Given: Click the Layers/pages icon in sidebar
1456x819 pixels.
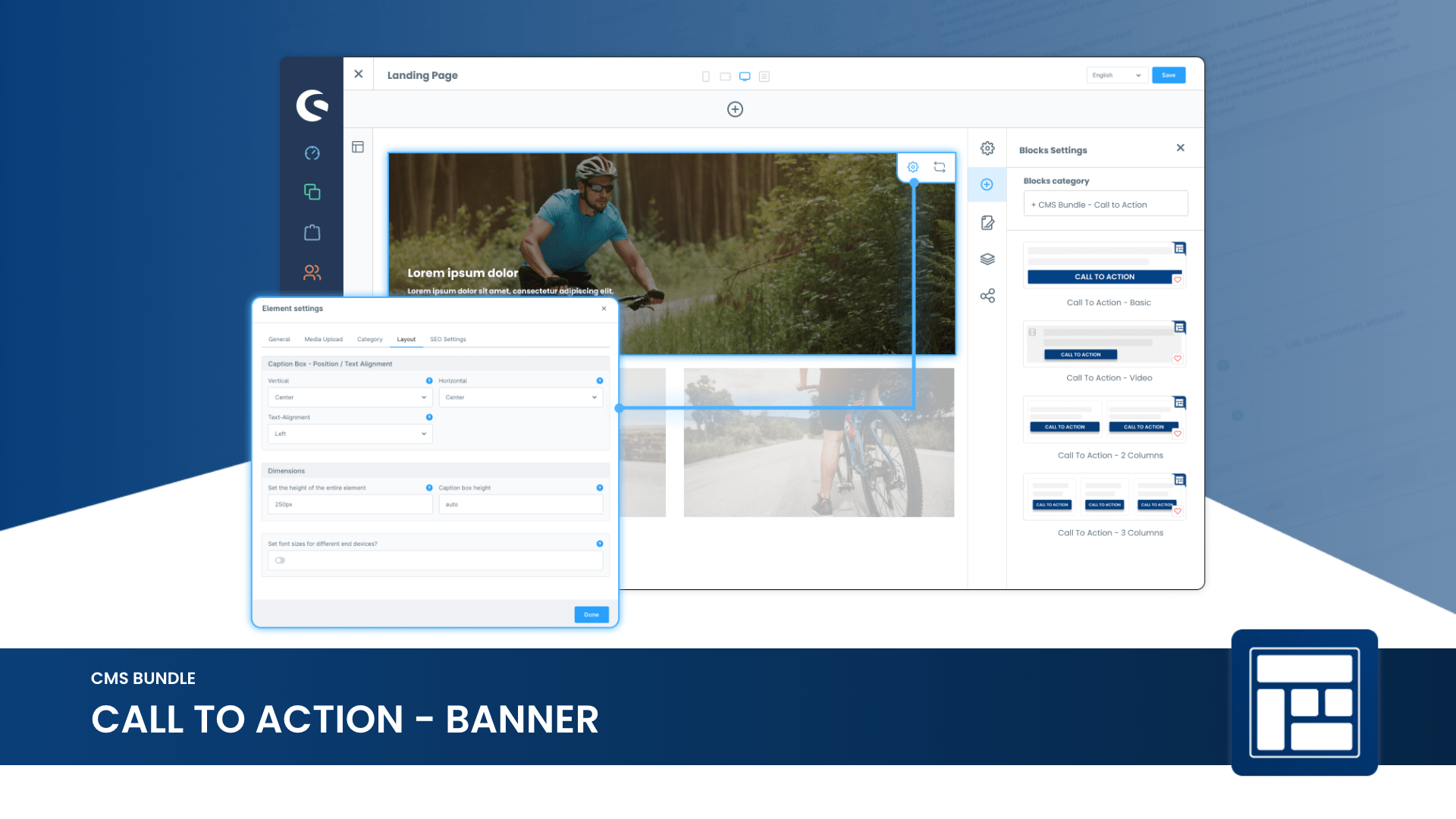Looking at the screenshot, I should pyautogui.click(x=988, y=258).
